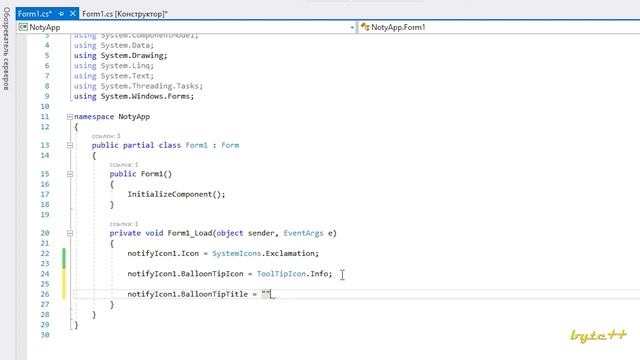The width and height of the screenshot is (640, 360).
Task: Click 'Exclamation' in line 22
Action: 290,253
